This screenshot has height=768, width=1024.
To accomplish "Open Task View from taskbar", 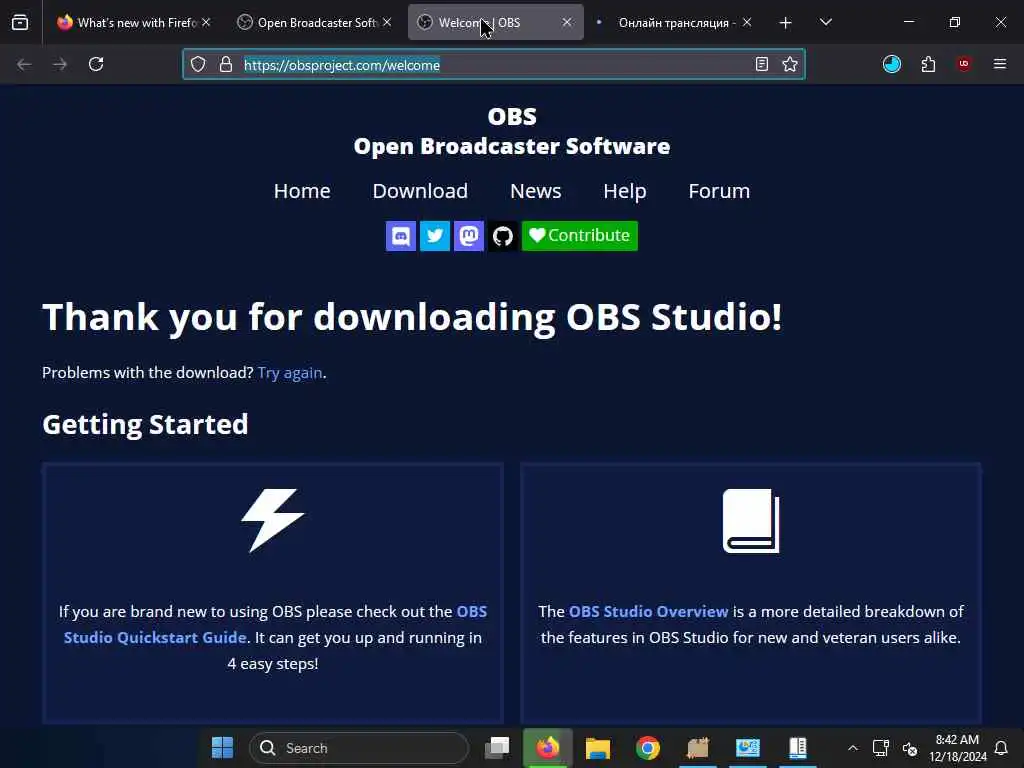I will click(x=497, y=748).
